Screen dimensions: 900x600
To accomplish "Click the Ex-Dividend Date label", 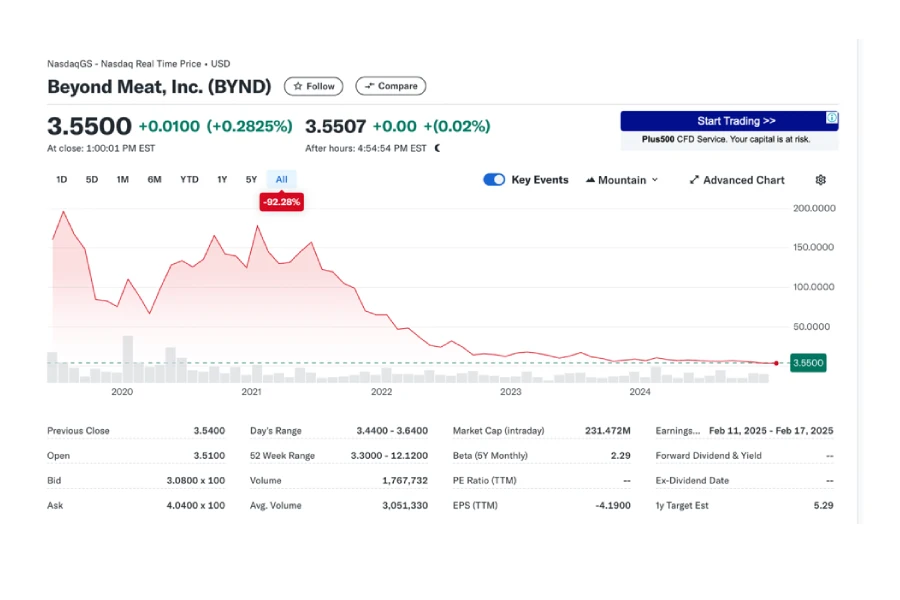I will click(x=692, y=481).
